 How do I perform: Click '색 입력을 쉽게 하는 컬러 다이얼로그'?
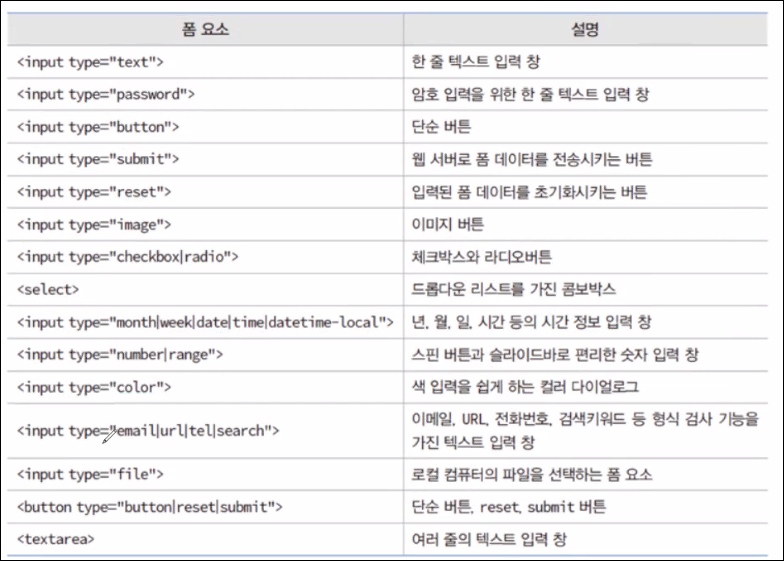tap(525, 387)
